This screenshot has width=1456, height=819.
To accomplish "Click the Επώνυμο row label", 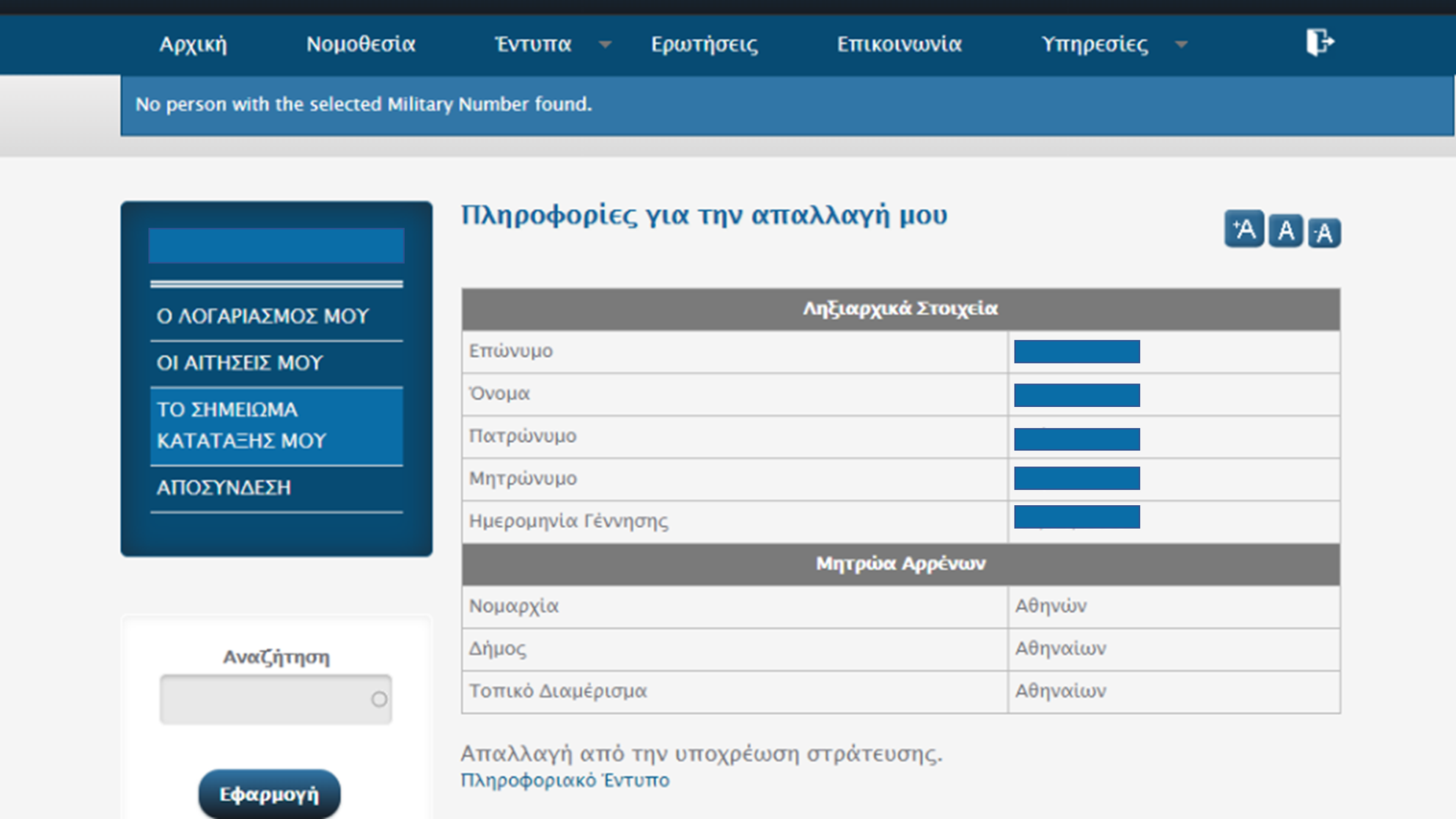I will tap(511, 351).
